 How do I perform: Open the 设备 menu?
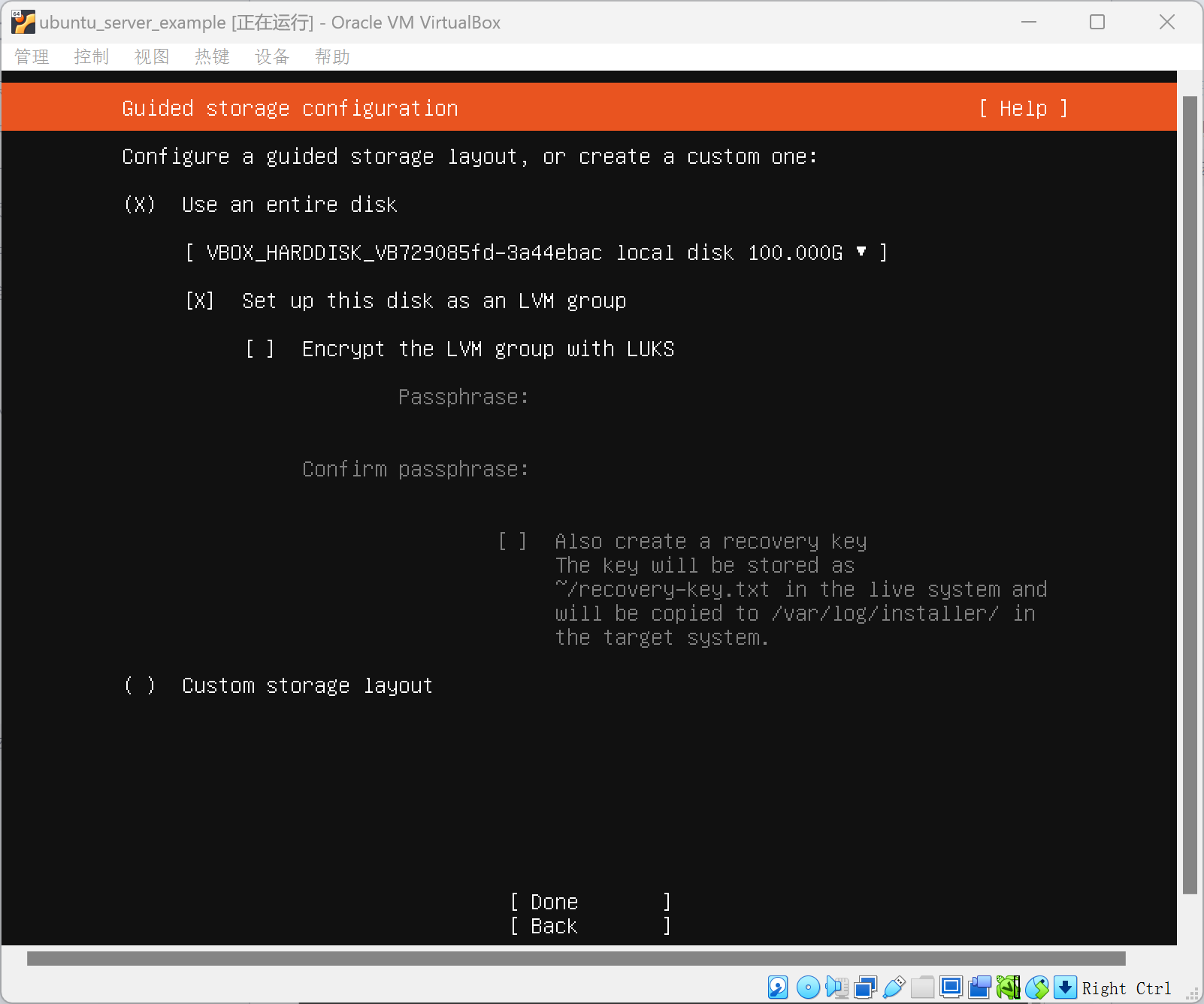point(272,57)
